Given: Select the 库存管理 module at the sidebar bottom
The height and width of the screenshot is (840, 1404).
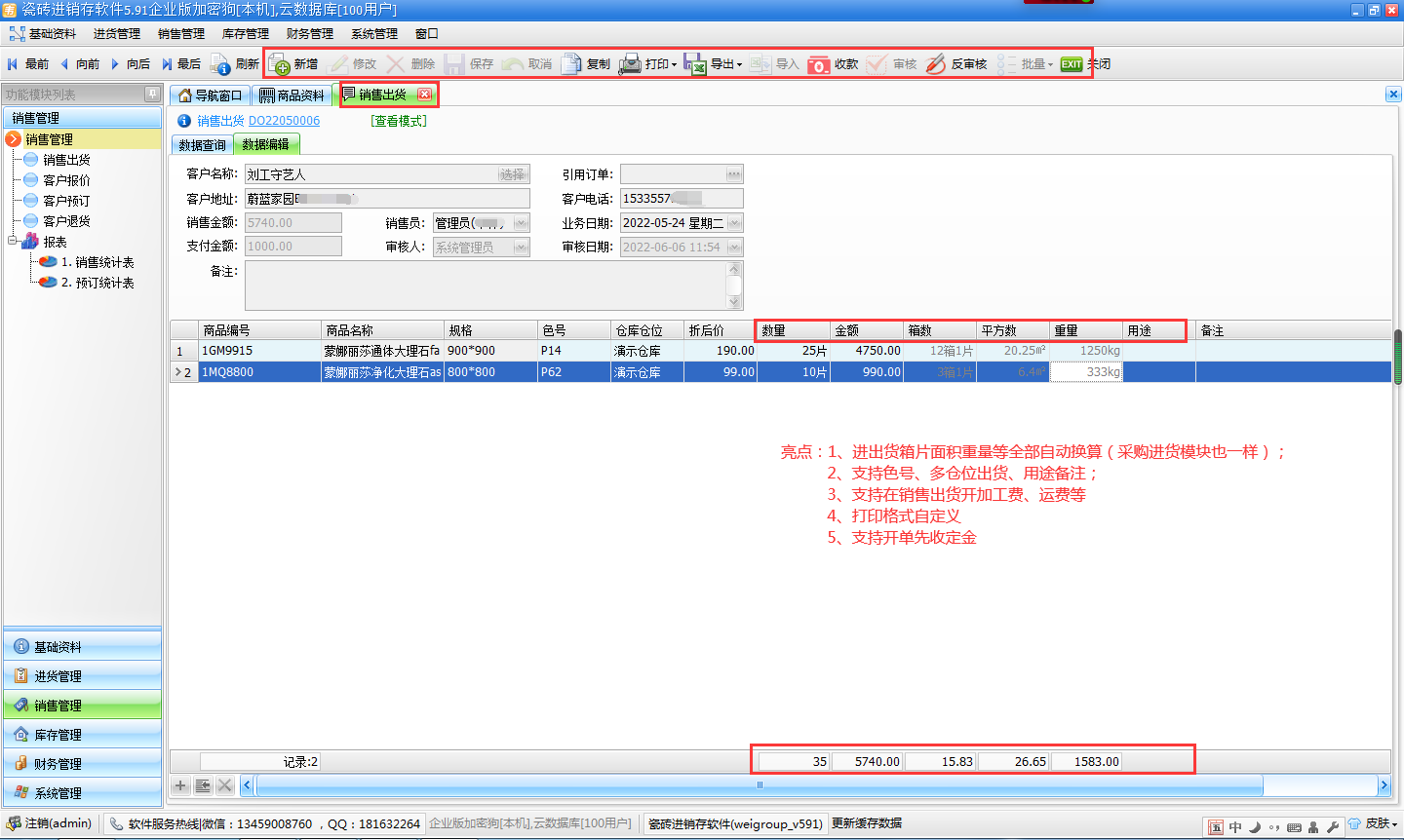Looking at the screenshot, I should 83,734.
